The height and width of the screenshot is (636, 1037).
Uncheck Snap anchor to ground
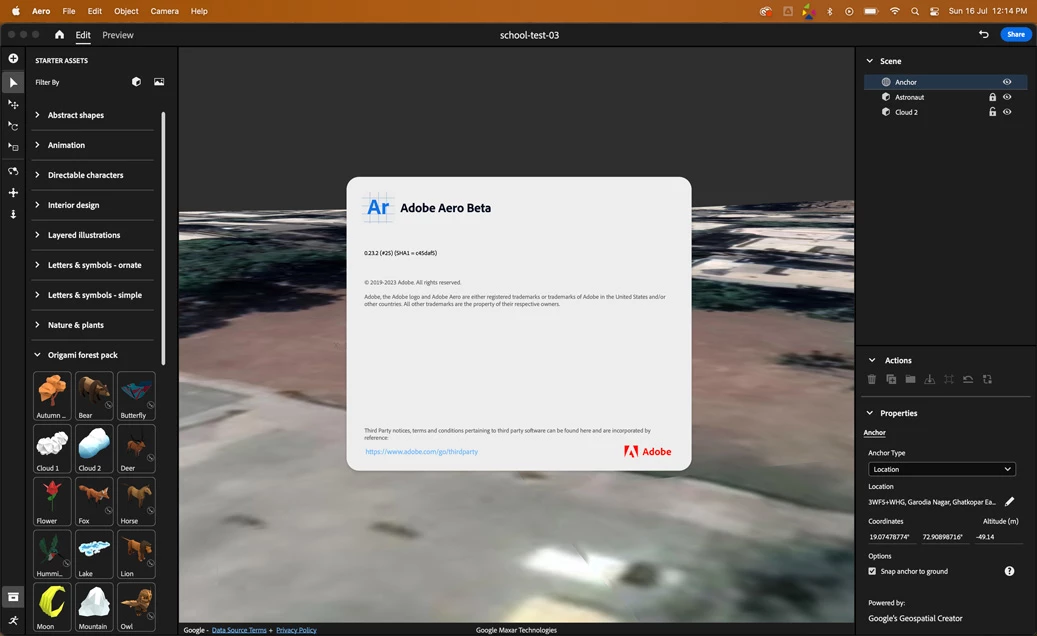click(x=872, y=571)
